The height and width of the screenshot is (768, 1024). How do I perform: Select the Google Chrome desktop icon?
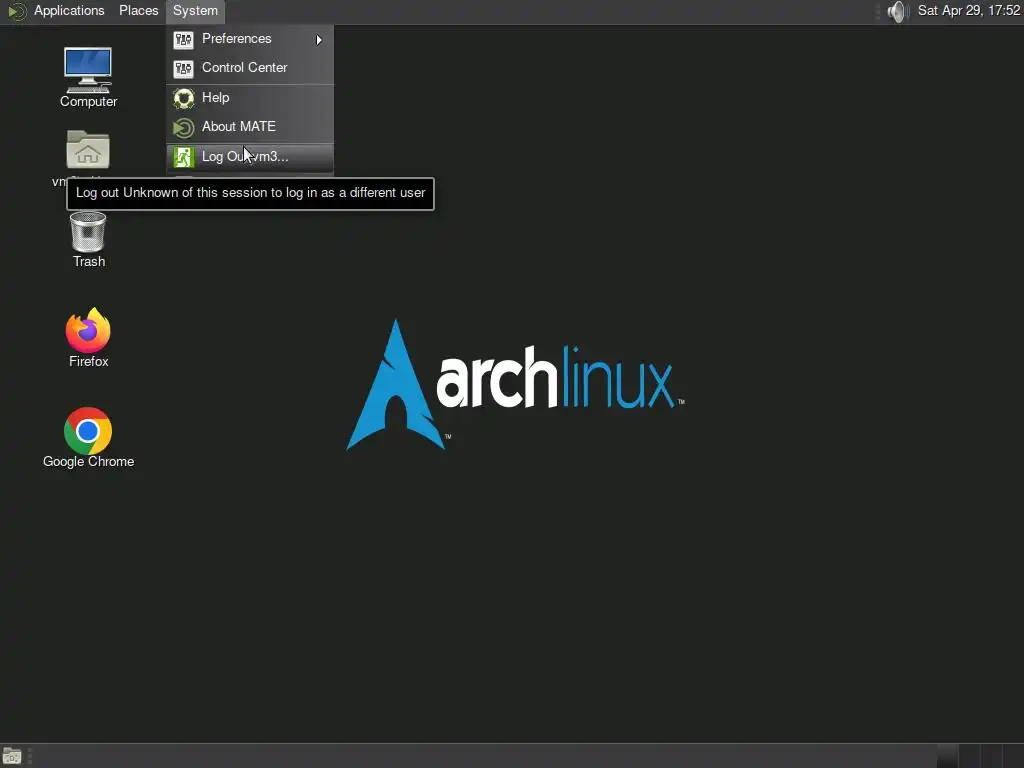[x=88, y=438]
